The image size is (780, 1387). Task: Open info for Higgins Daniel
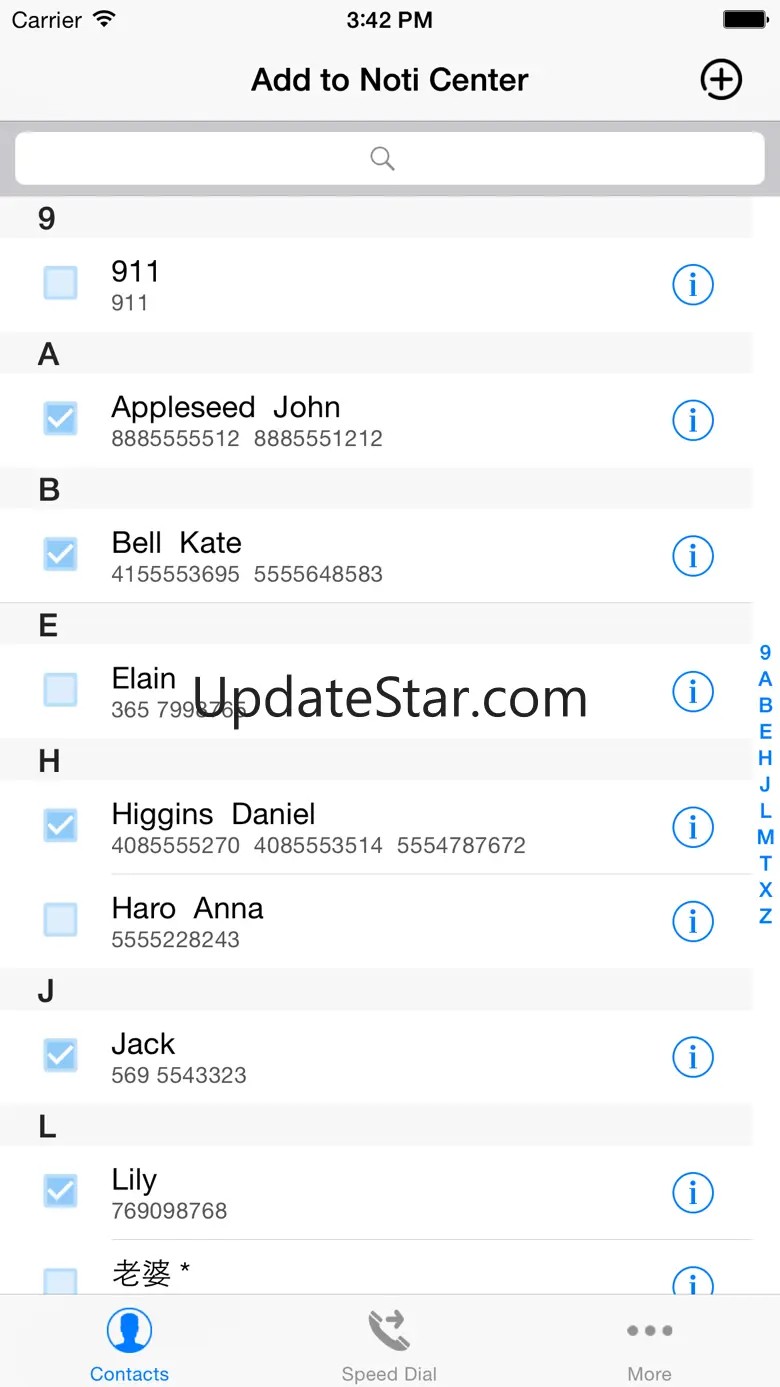click(692, 827)
